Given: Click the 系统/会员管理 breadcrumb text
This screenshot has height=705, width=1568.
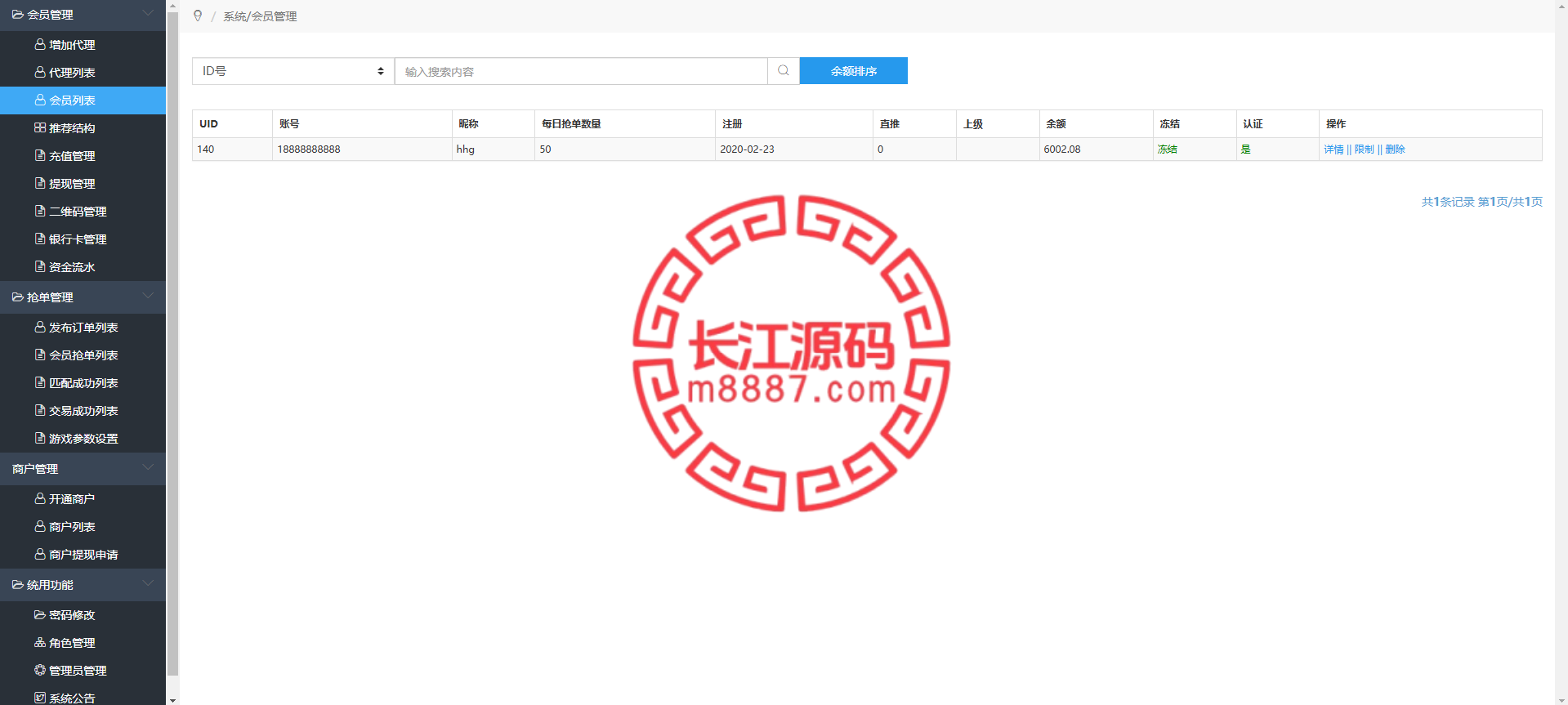Looking at the screenshot, I should click(260, 16).
